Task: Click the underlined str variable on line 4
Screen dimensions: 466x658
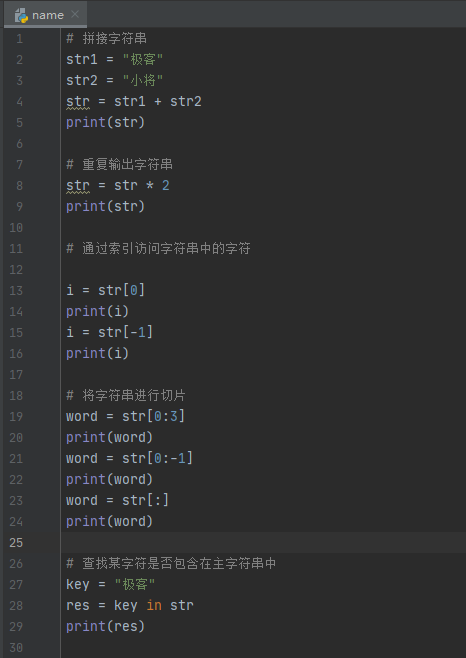Action: pos(78,102)
